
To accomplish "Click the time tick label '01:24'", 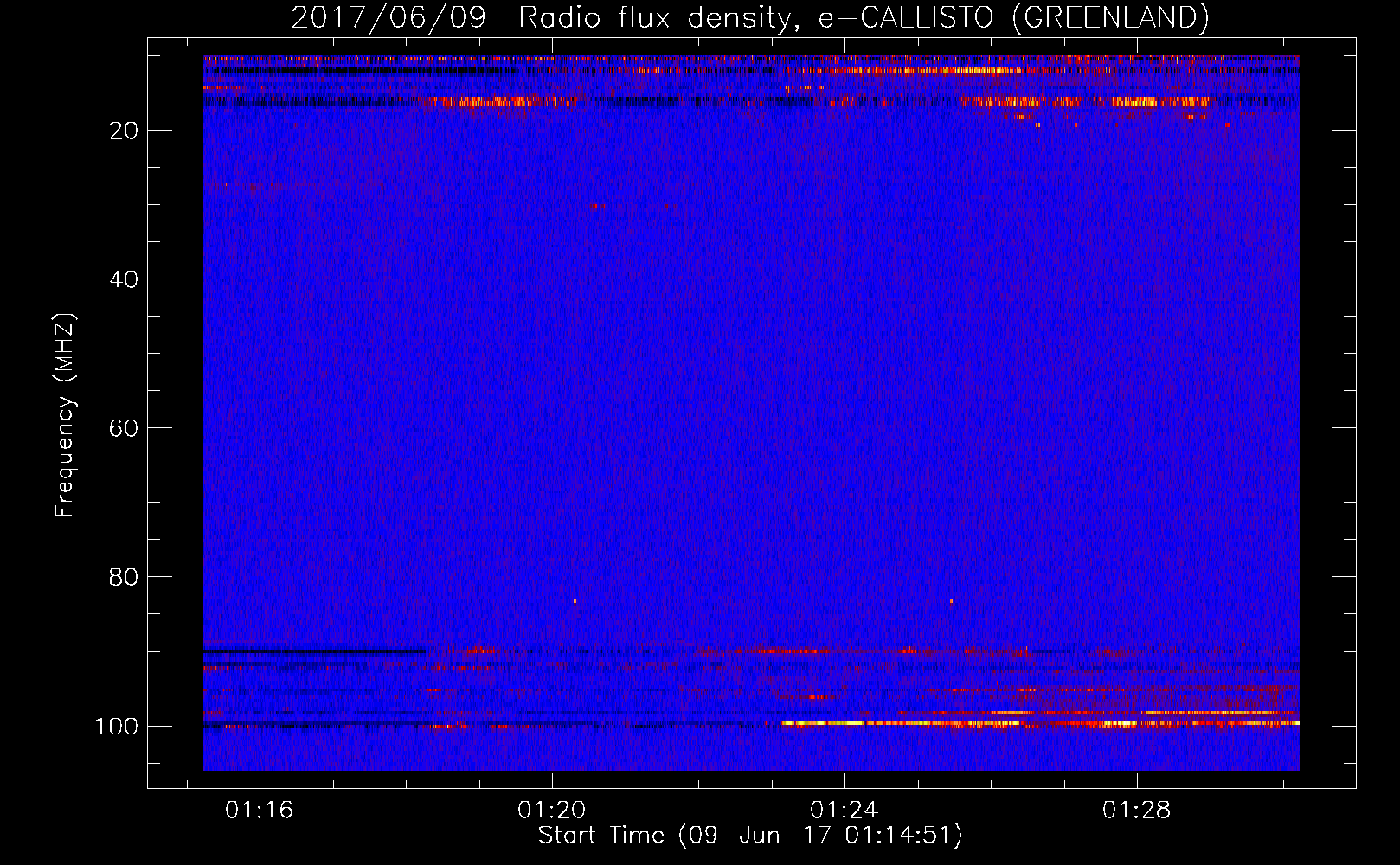I will pyautogui.click(x=844, y=811).
